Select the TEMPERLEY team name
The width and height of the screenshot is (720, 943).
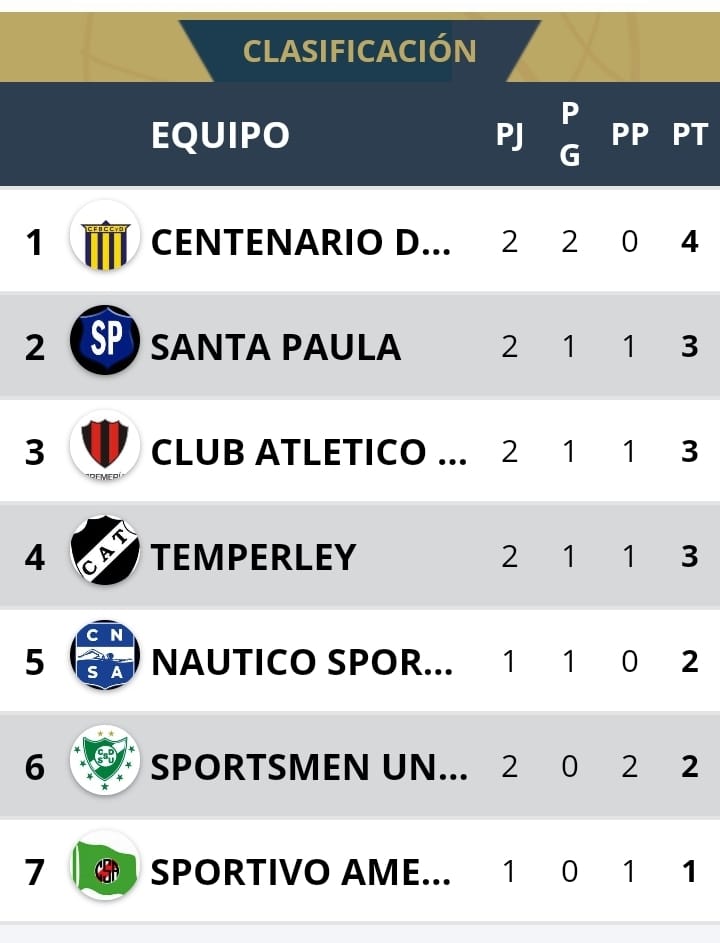tap(254, 556)
